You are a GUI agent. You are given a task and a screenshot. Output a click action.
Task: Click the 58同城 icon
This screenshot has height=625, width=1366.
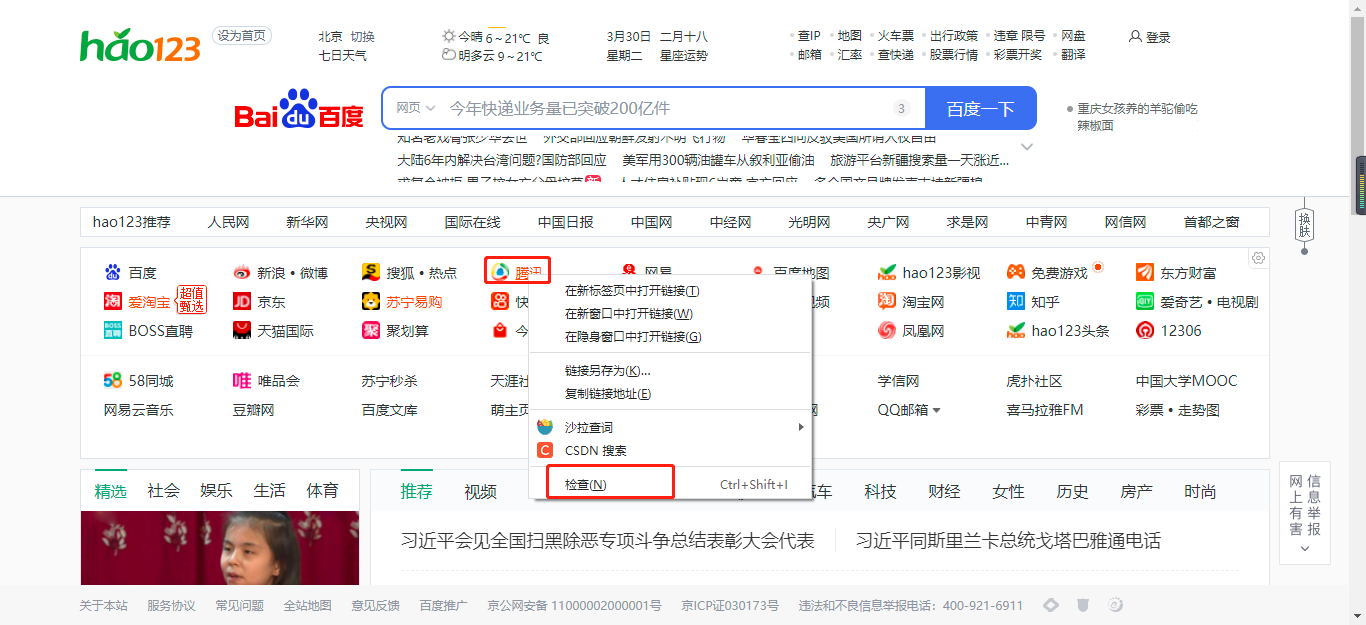112,381
